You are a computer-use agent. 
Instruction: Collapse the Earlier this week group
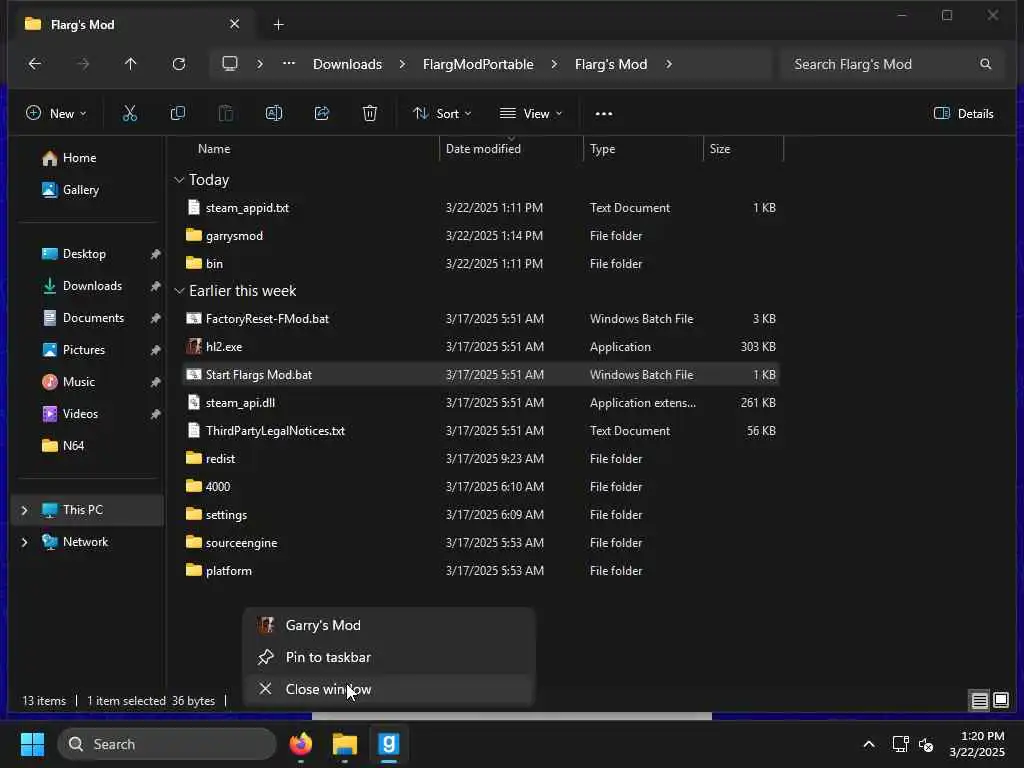coord(179,291)
